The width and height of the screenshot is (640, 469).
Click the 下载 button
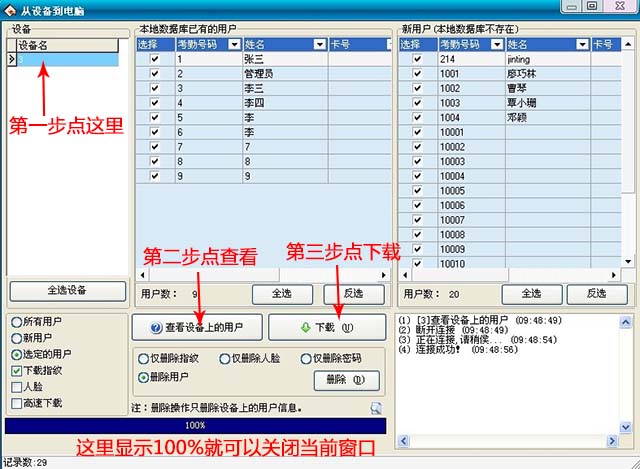[327, 327]
